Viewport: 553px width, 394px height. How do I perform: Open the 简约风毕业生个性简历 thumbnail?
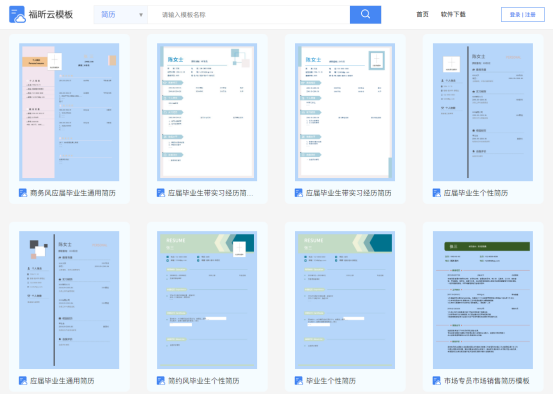(207, 300)
